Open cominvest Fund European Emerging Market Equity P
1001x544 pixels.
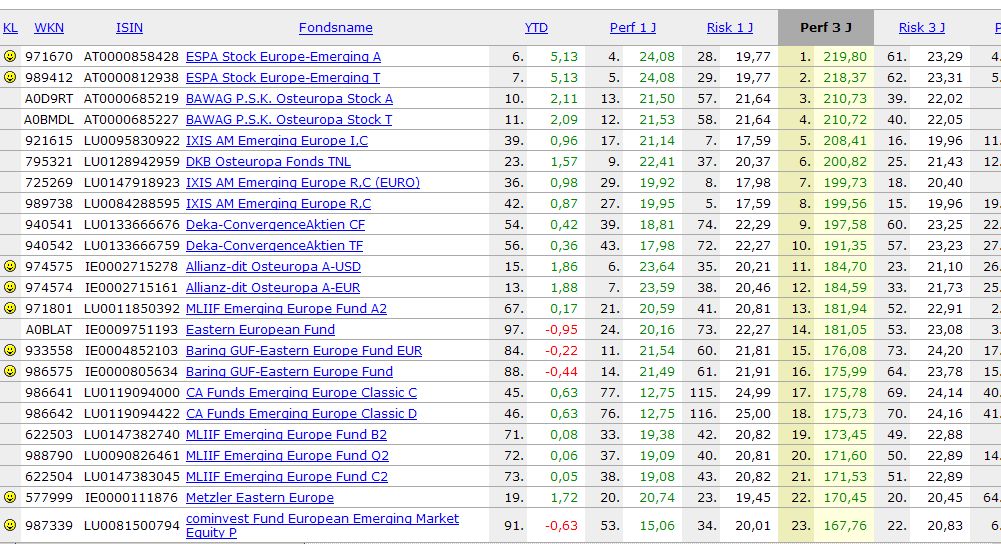pyautogui.click(x=322, y=526)
